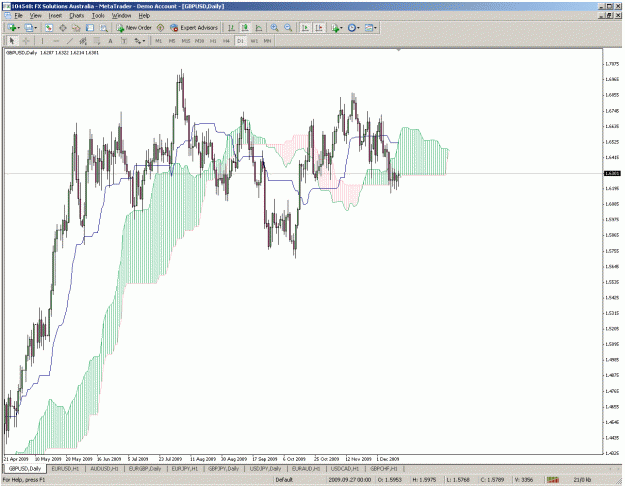Select the Crosshair tool

point(26,41)
